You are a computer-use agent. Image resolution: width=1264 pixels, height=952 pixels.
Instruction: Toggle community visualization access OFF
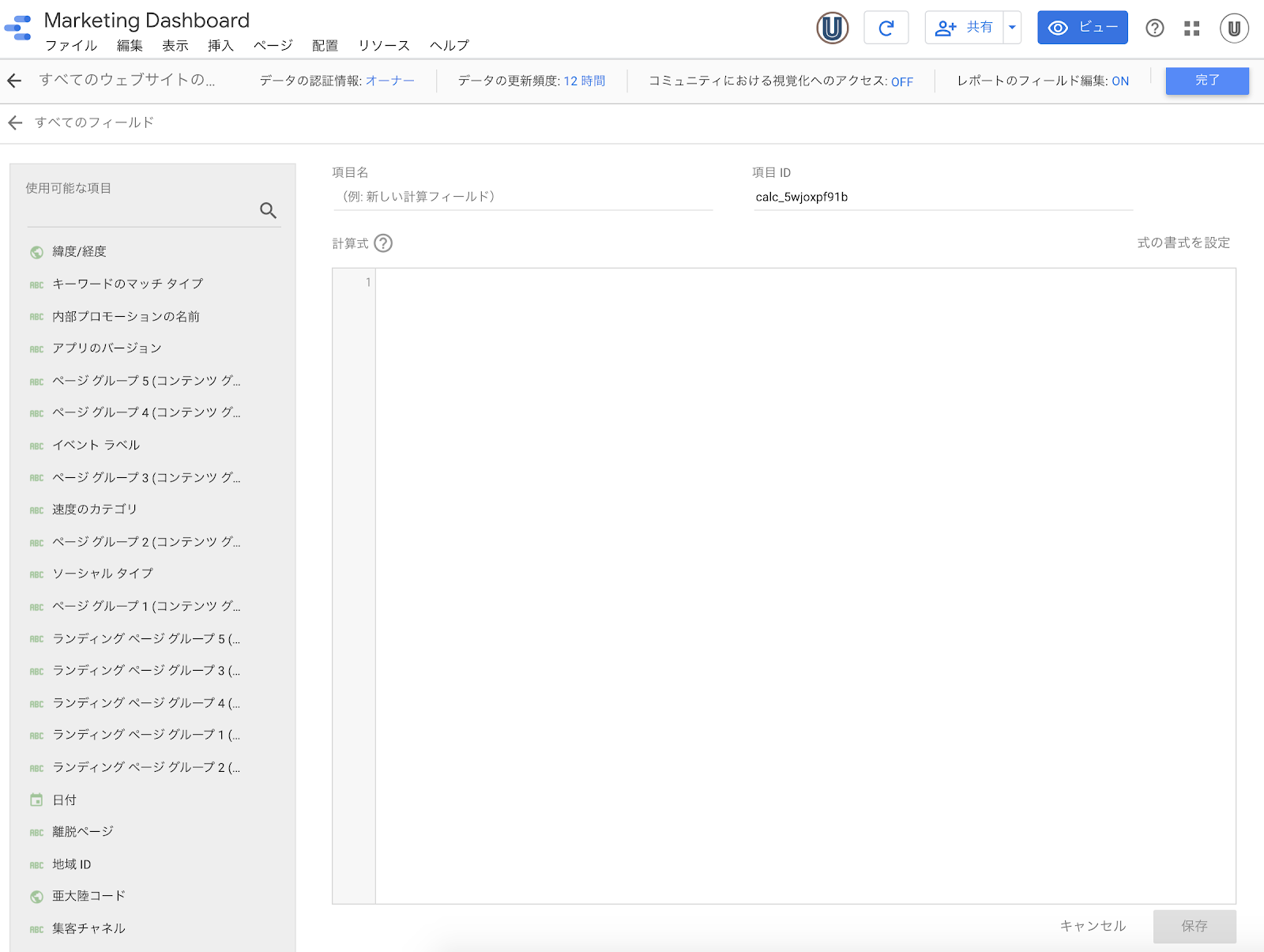[902, 81]
